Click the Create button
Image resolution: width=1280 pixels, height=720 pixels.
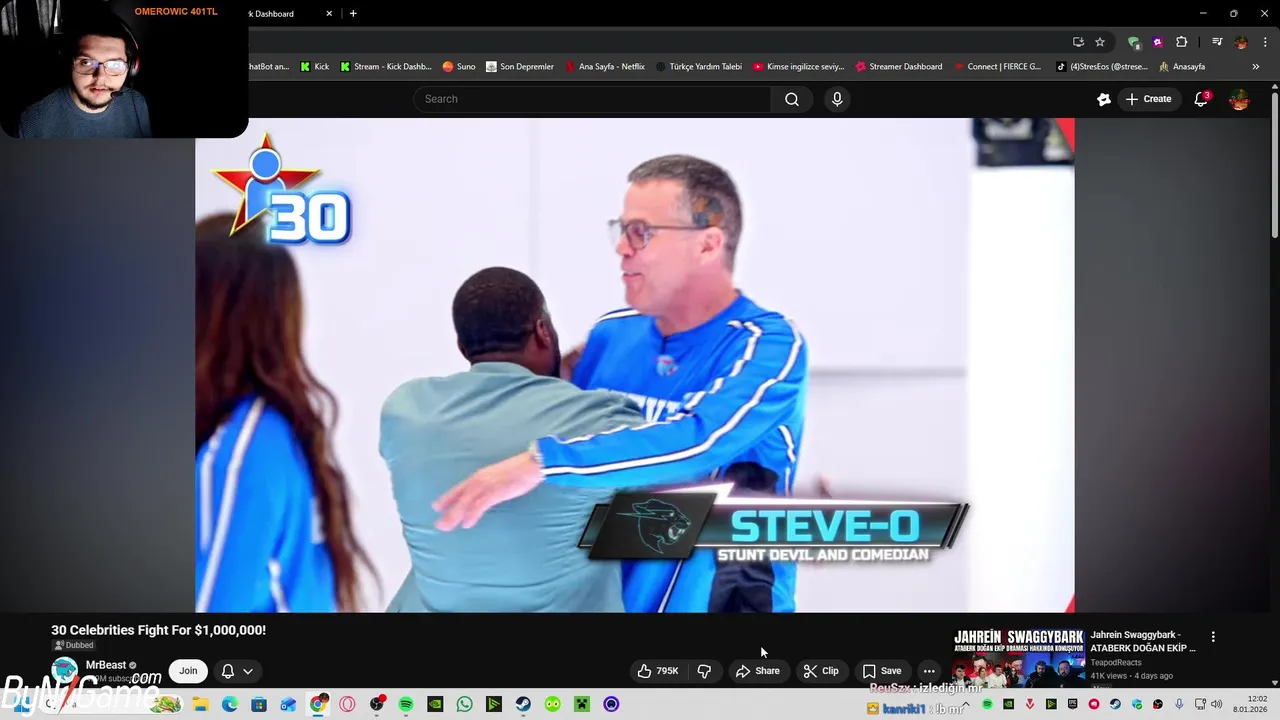pos(1148,99)
